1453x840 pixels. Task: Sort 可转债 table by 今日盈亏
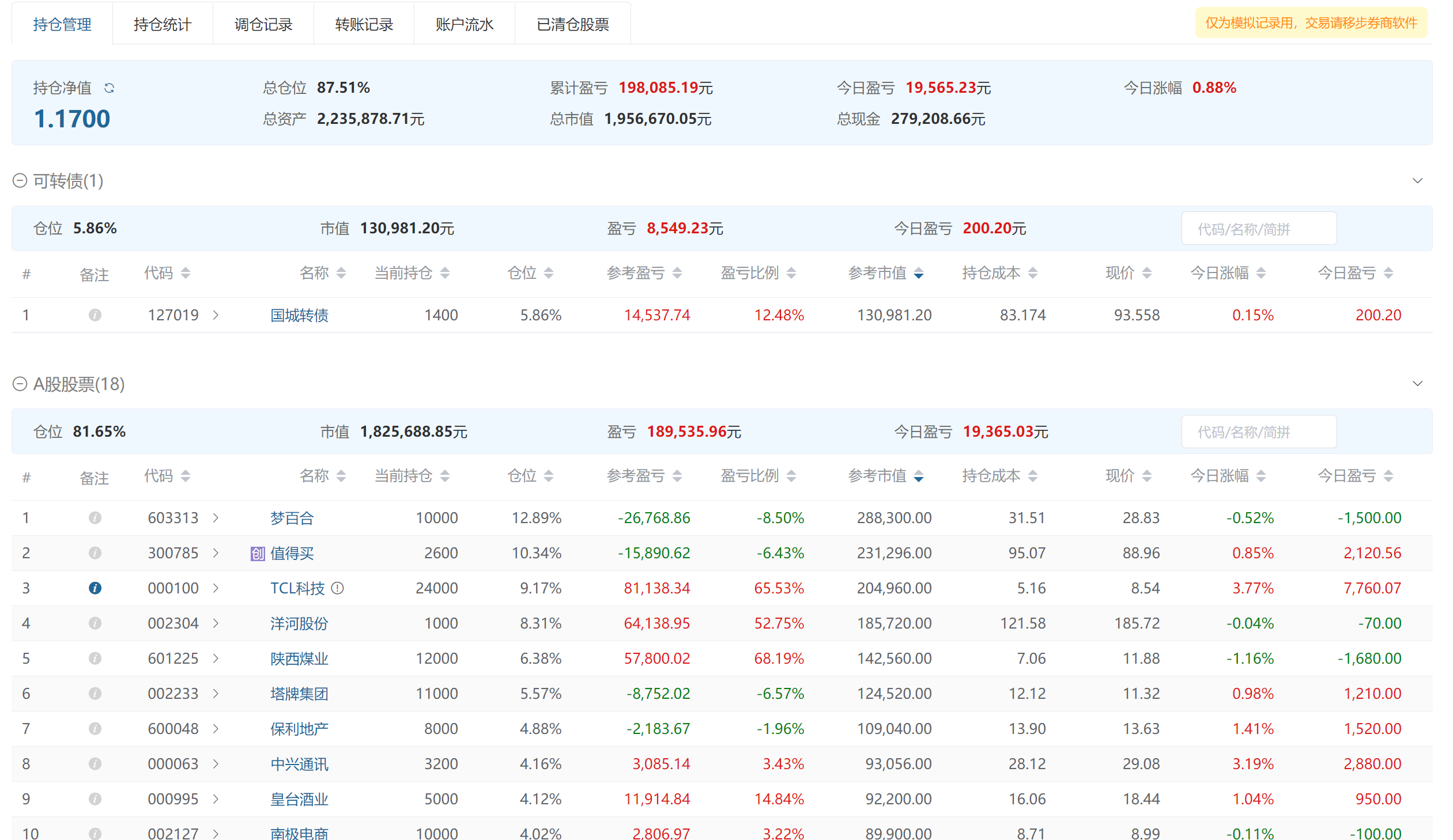[x=1388, y=273]
